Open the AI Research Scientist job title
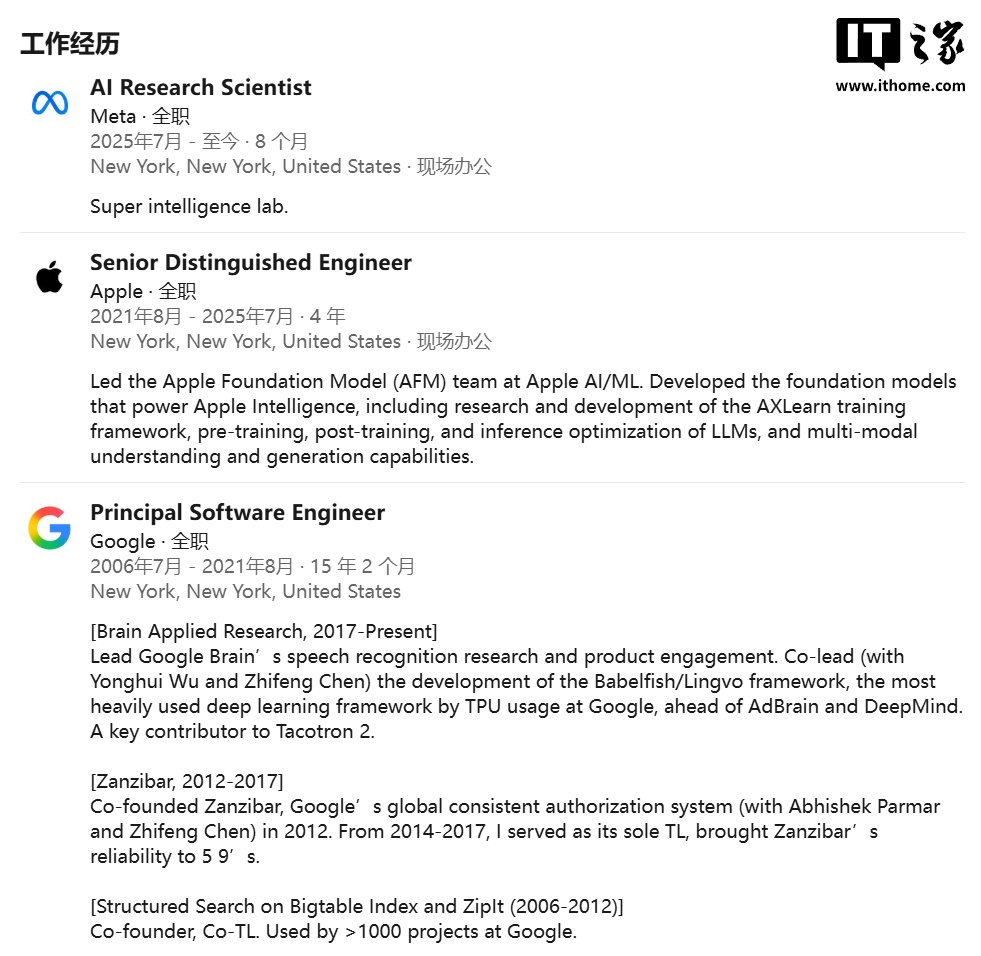 (x=201, y=88)
